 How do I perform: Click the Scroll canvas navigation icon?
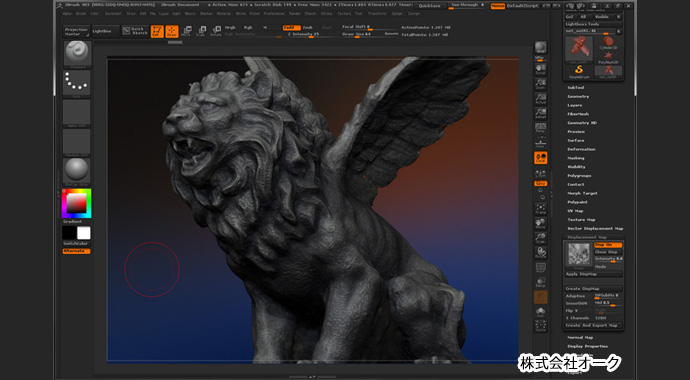click(540, 69)
